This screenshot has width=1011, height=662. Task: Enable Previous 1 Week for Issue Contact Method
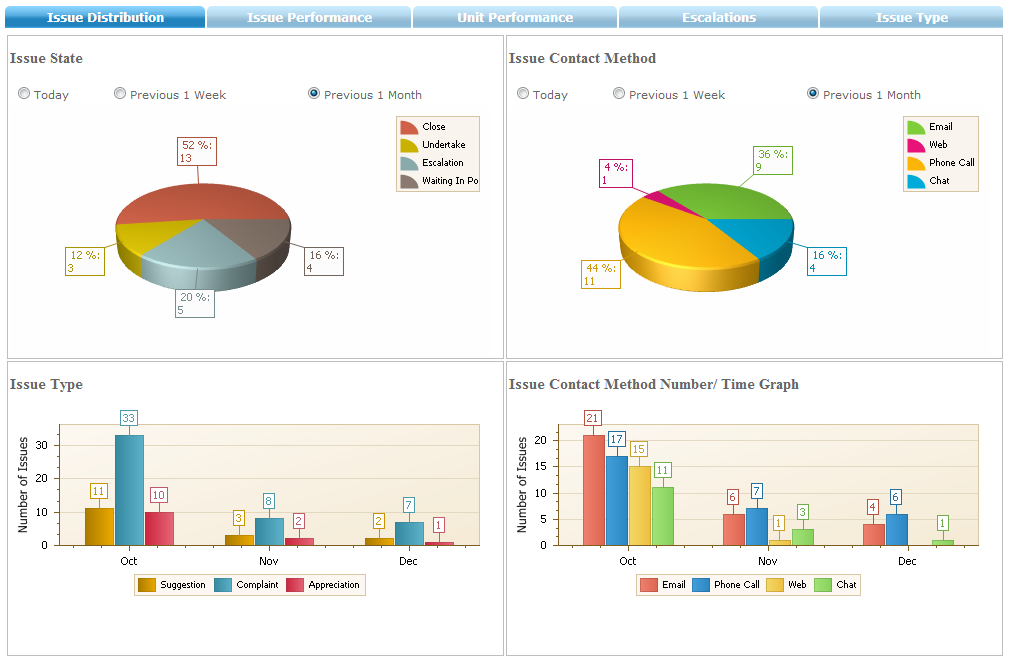[x=619, y=93]
